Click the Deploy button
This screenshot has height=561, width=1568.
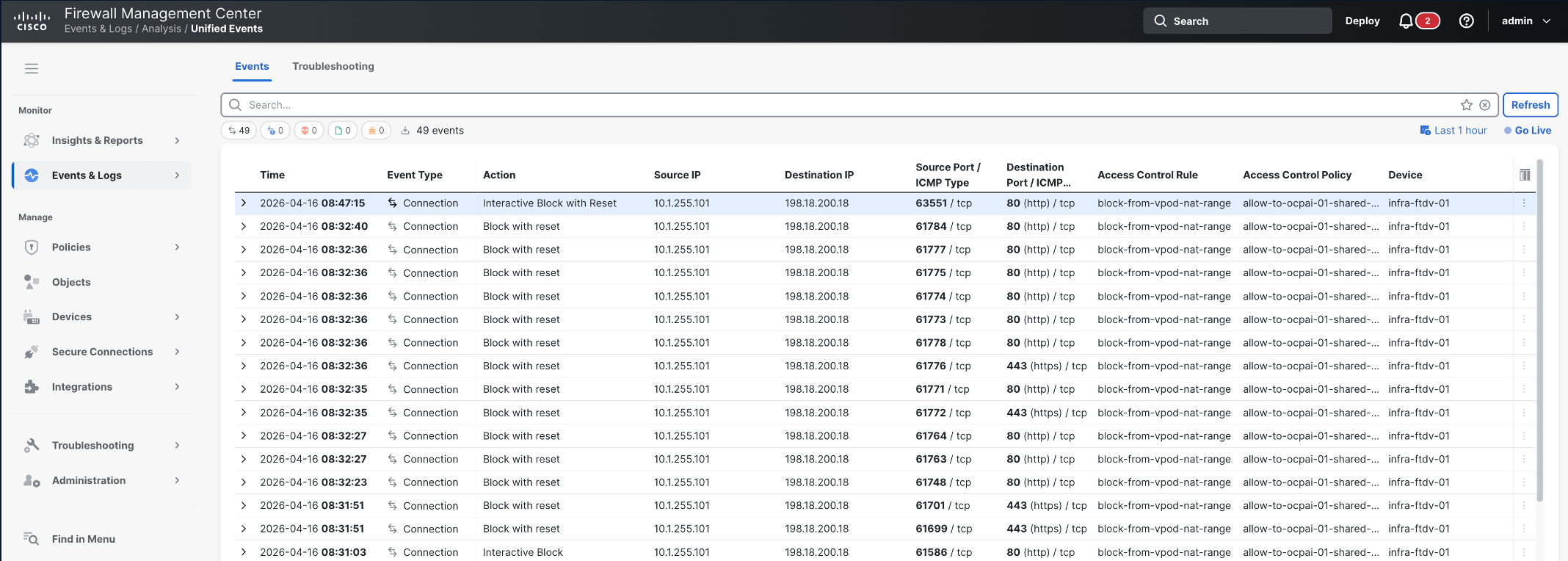point(1362,21)
